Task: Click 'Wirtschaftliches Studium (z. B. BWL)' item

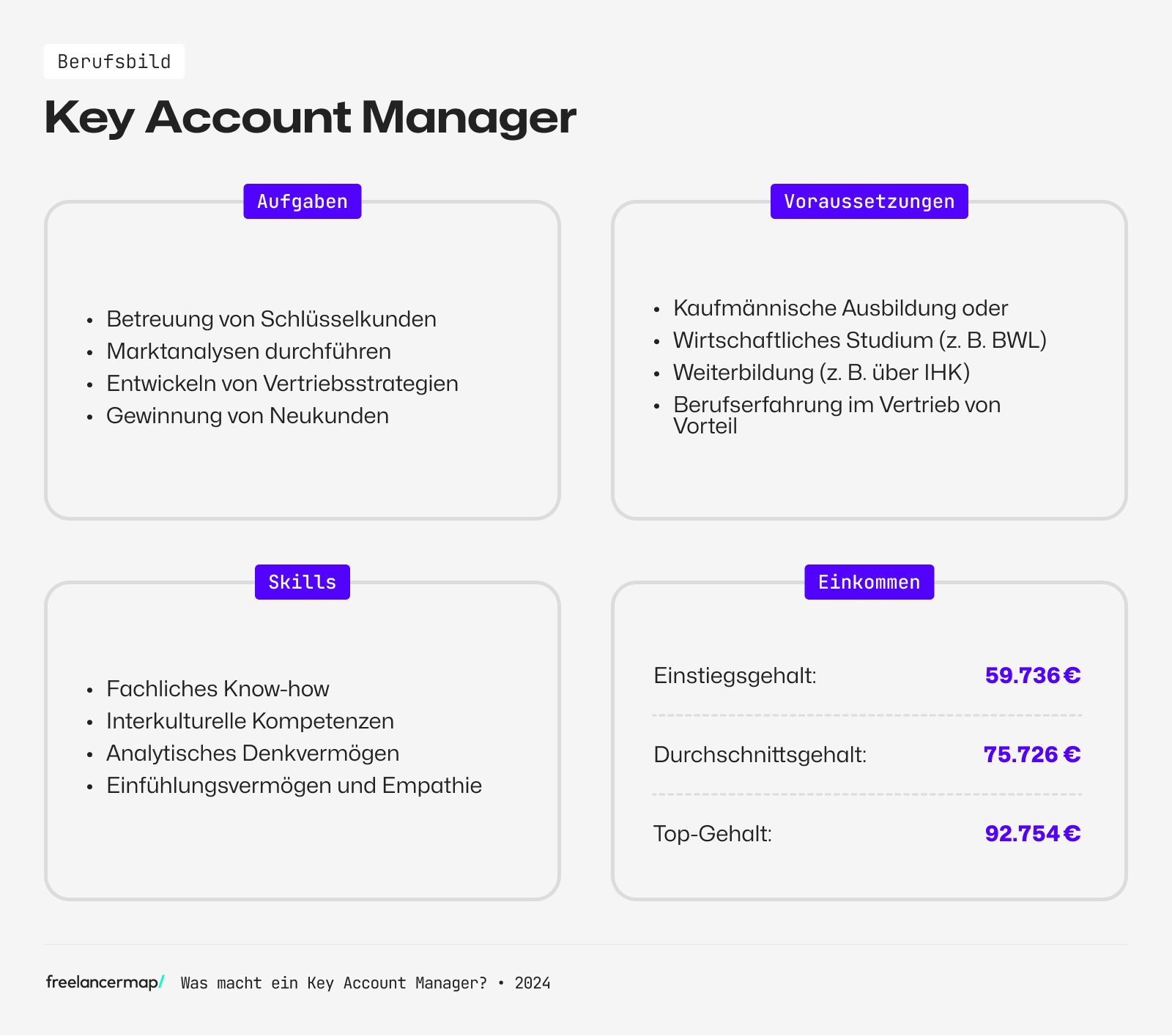Action: coord(859,340)
